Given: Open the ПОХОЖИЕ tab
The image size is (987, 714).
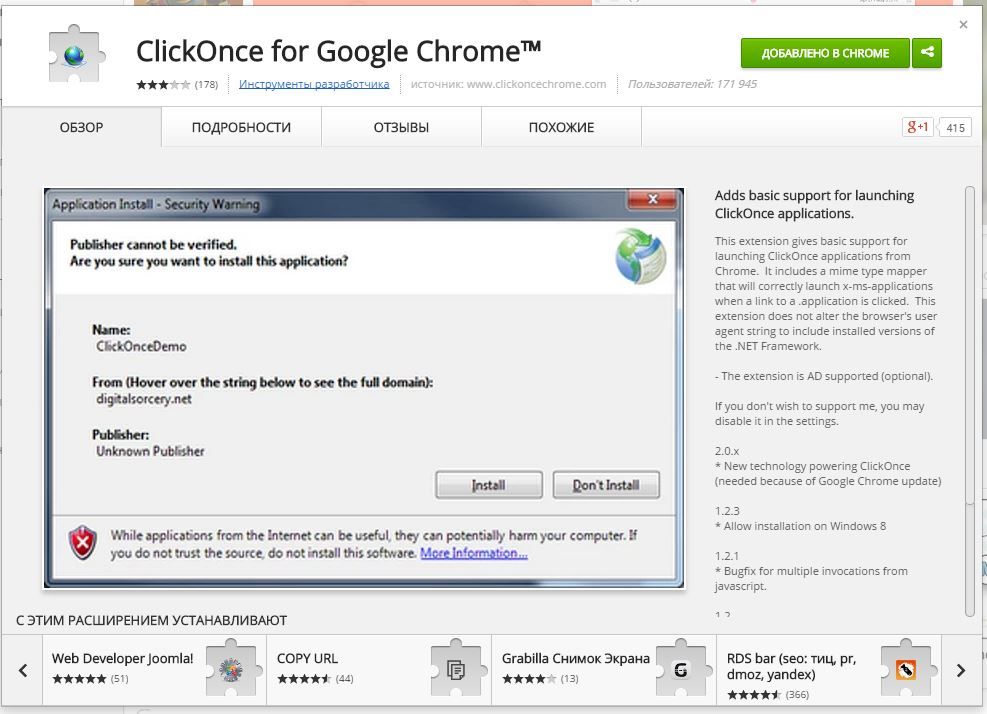Looking at the screenshot, I should (x=561, y=128).
